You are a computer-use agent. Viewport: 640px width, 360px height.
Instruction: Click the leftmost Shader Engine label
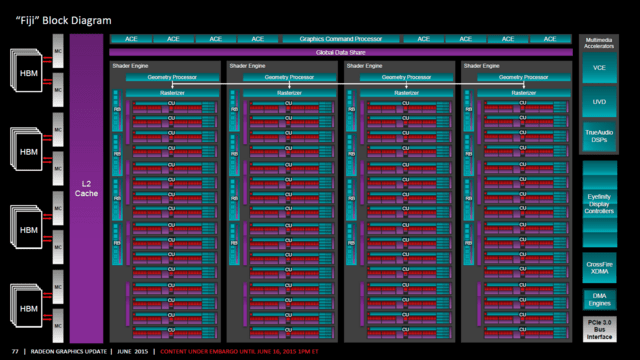130,66
